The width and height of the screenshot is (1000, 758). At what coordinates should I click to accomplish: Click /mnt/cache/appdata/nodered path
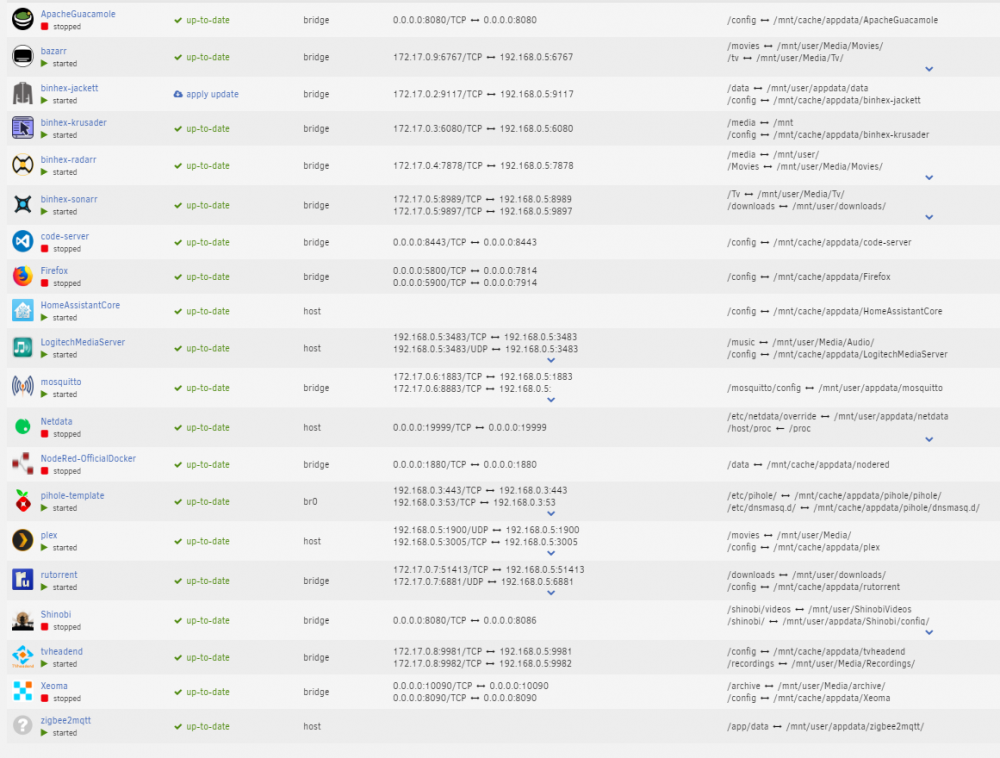pos(828,465)
